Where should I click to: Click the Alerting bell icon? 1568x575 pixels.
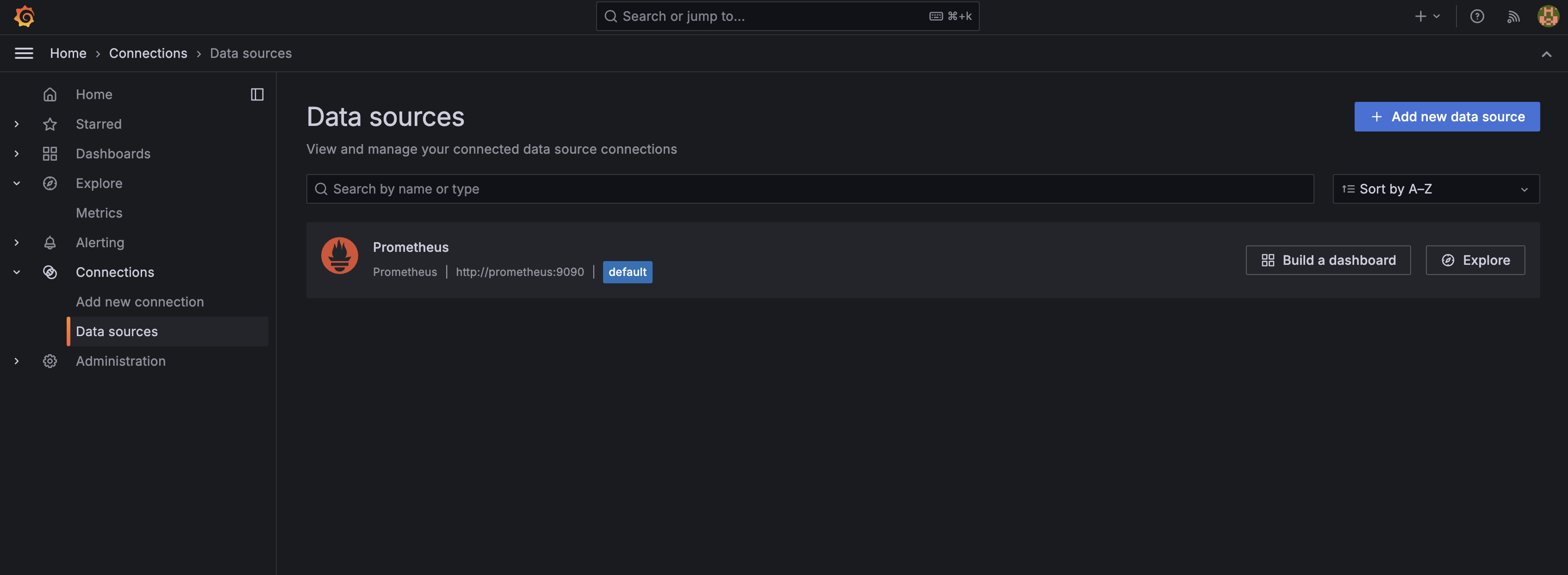click(50, 243)
